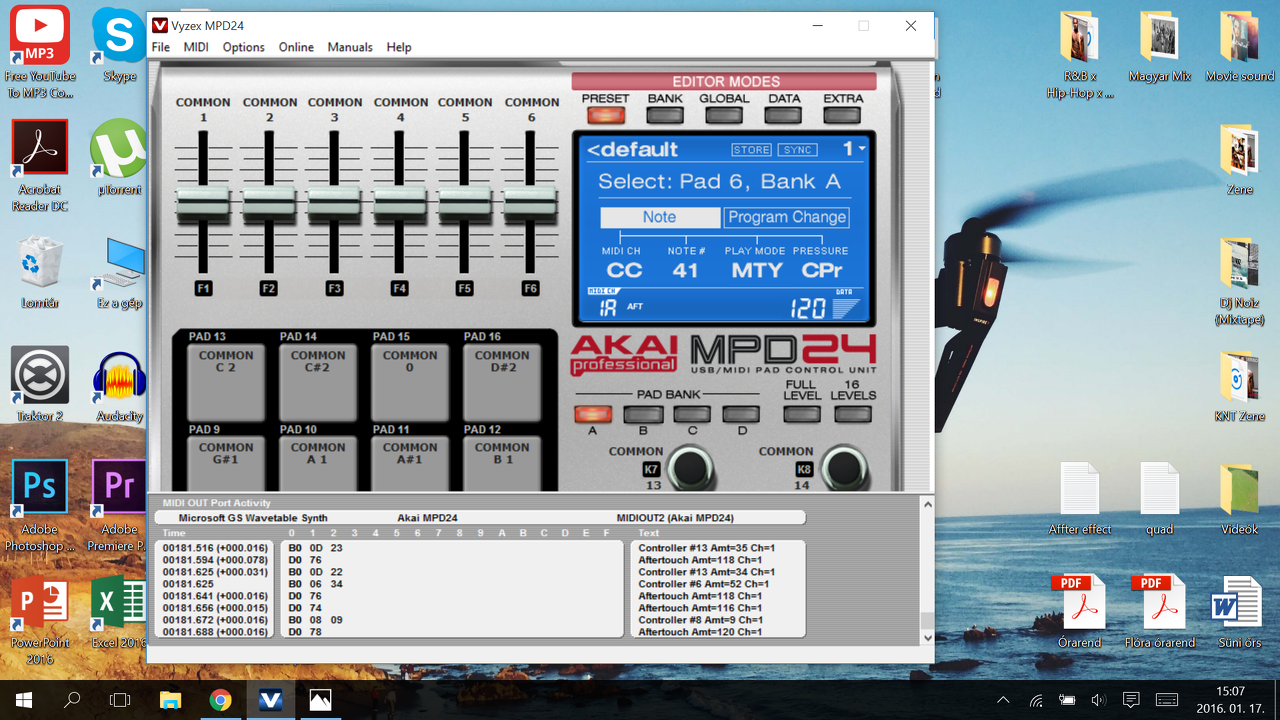Image resolution: width=1280 pixels, height=720 pixels.
Task: Select the µTorrent desktop shortcut
Action: click(119, 158)
